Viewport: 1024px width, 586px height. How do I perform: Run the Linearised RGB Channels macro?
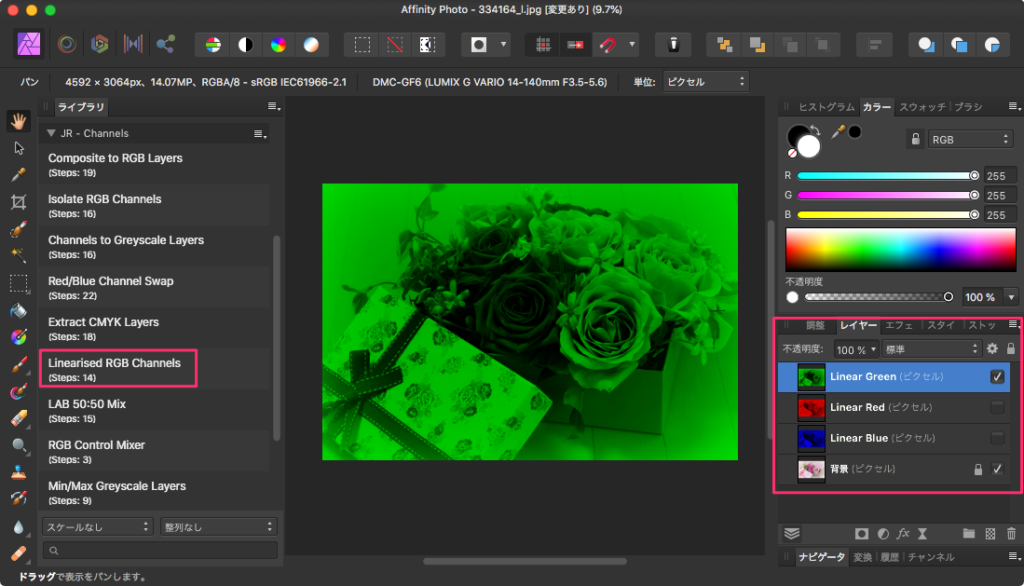coord(115,368)
